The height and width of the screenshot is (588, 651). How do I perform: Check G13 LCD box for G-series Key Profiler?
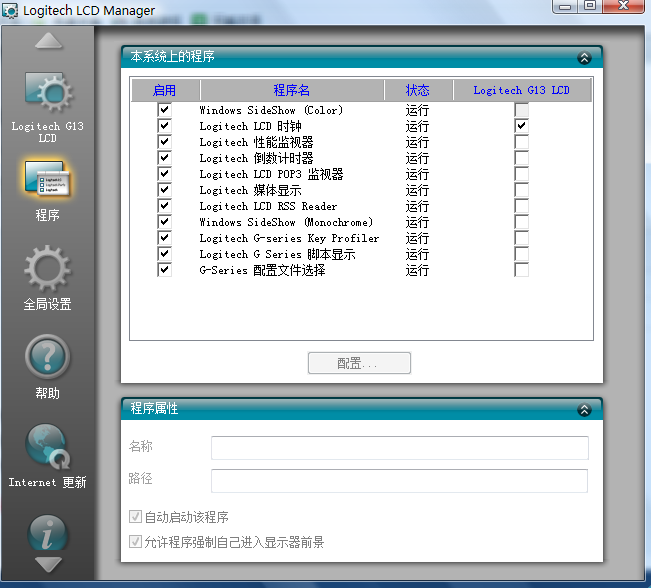coord(521,238)
